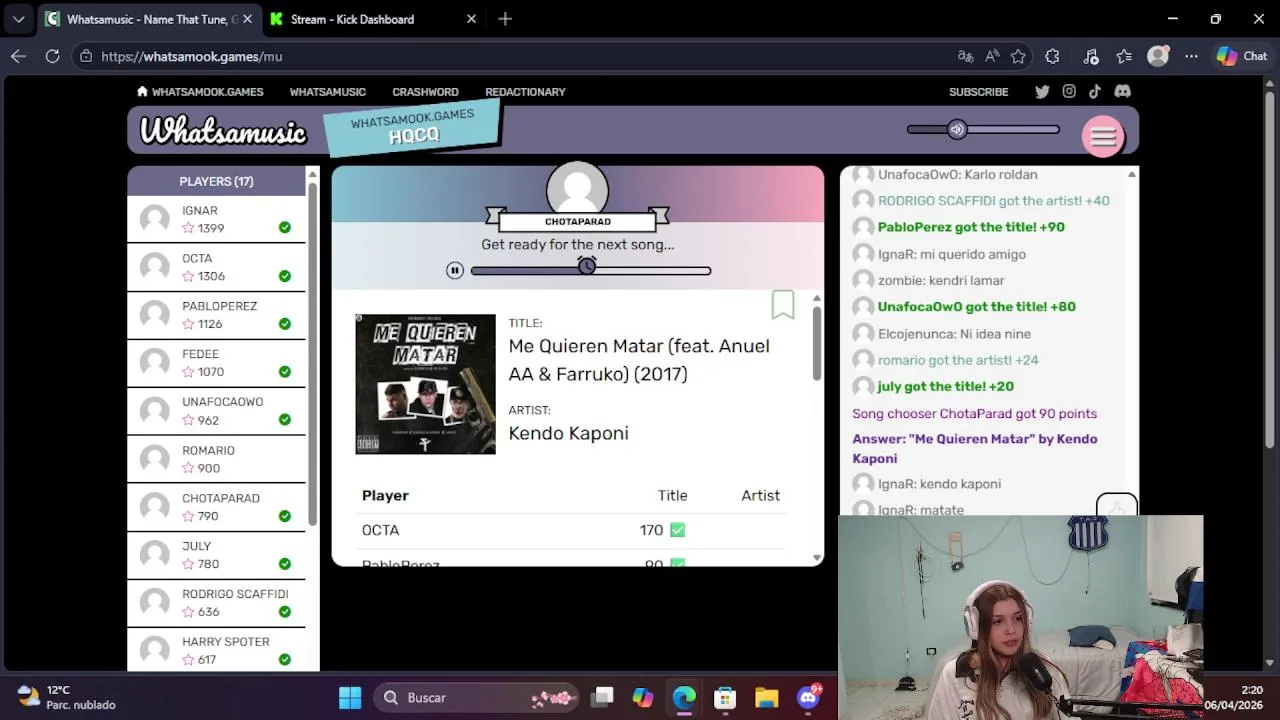Switch to the Stream - Kick Dashboard tab
Viewport: 1280px width, 720px height.
[x=375, y=19]
